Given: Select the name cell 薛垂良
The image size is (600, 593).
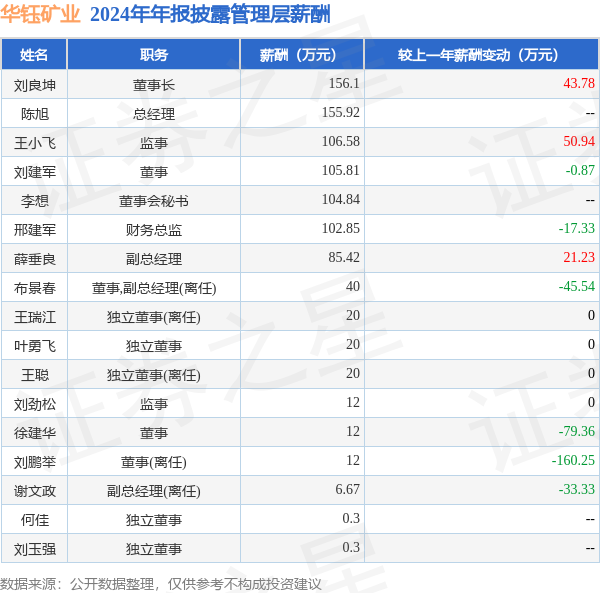Looking at the screenshot, I should pos(35,259).
